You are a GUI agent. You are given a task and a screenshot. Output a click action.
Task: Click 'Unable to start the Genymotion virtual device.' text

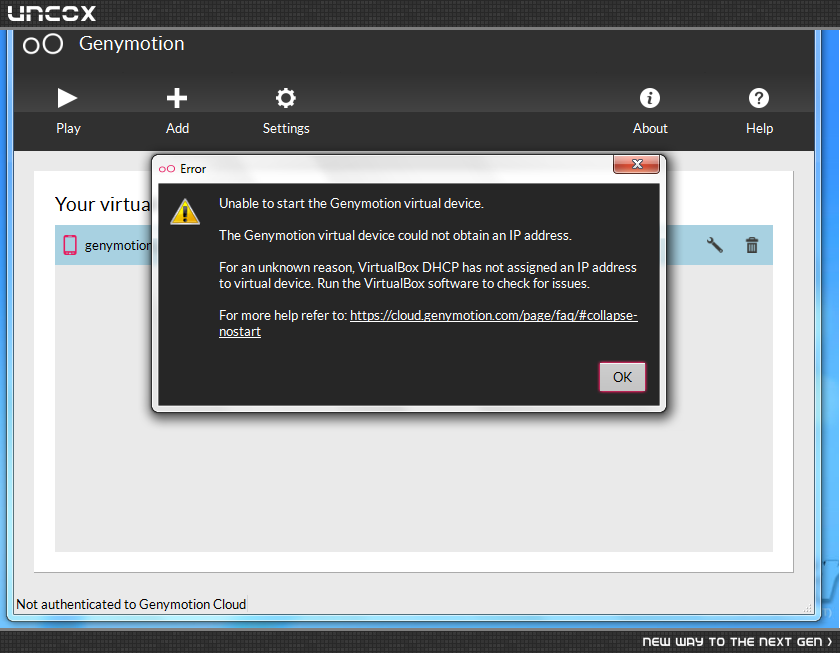(x=351, y=204)
